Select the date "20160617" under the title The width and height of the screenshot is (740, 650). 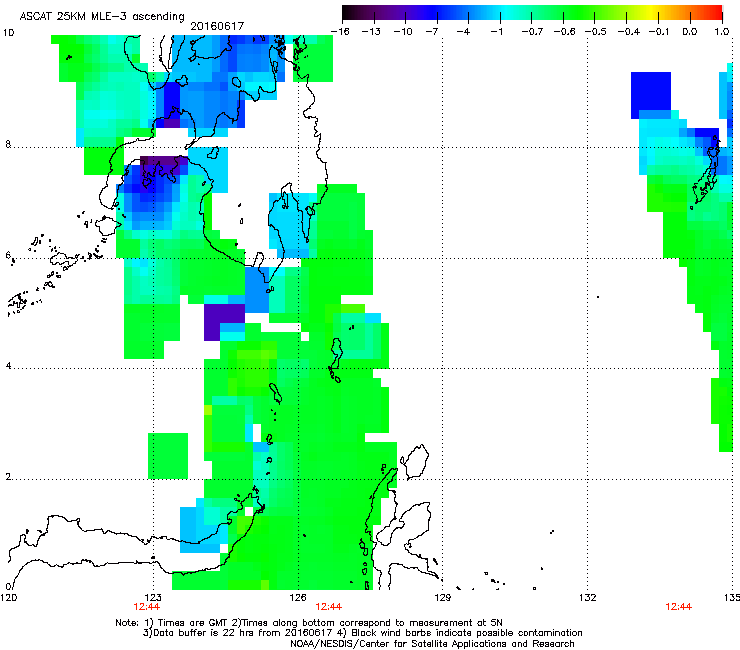click(217, 26)
